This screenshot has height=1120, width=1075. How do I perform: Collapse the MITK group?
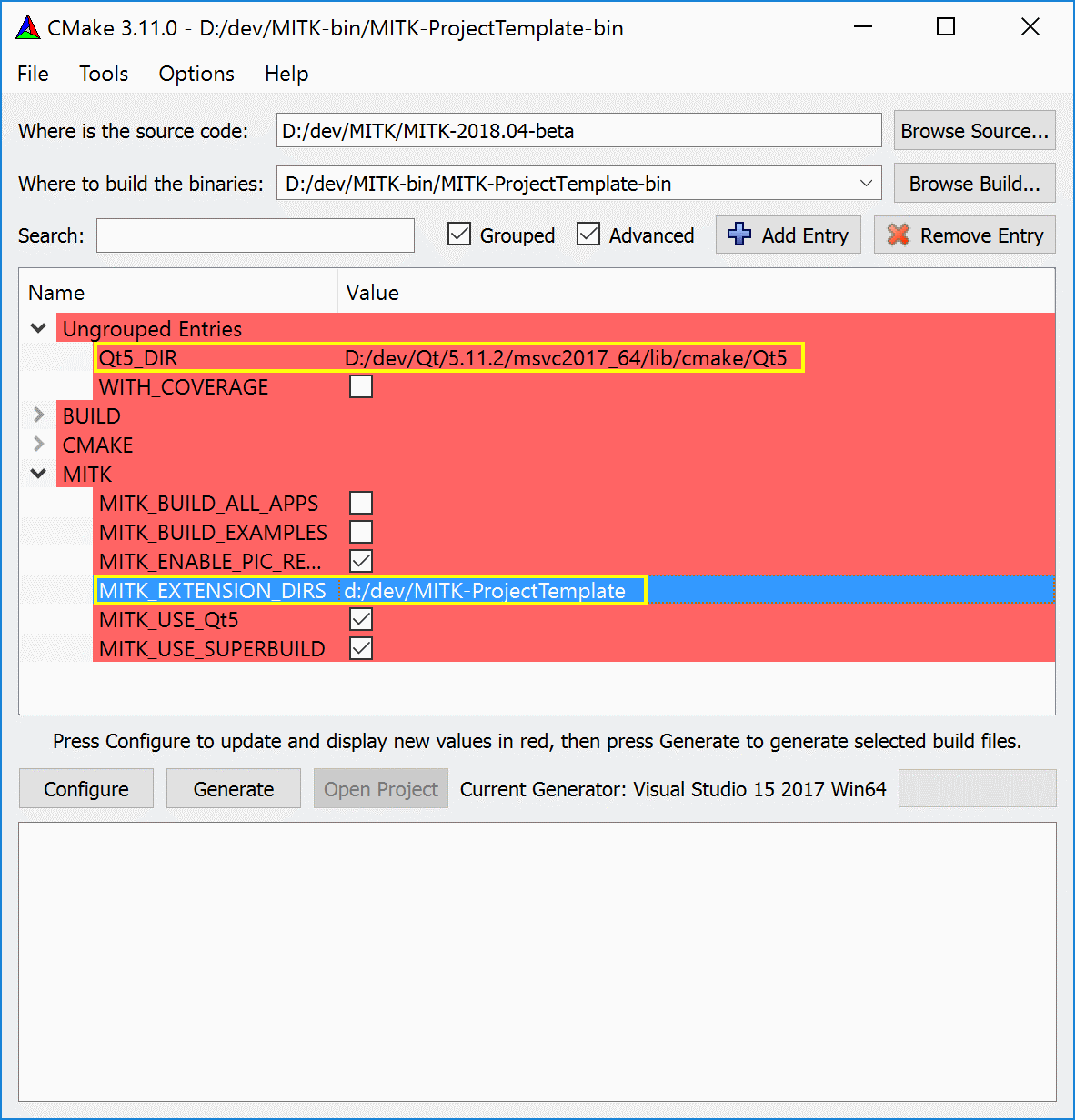point(38,474)
